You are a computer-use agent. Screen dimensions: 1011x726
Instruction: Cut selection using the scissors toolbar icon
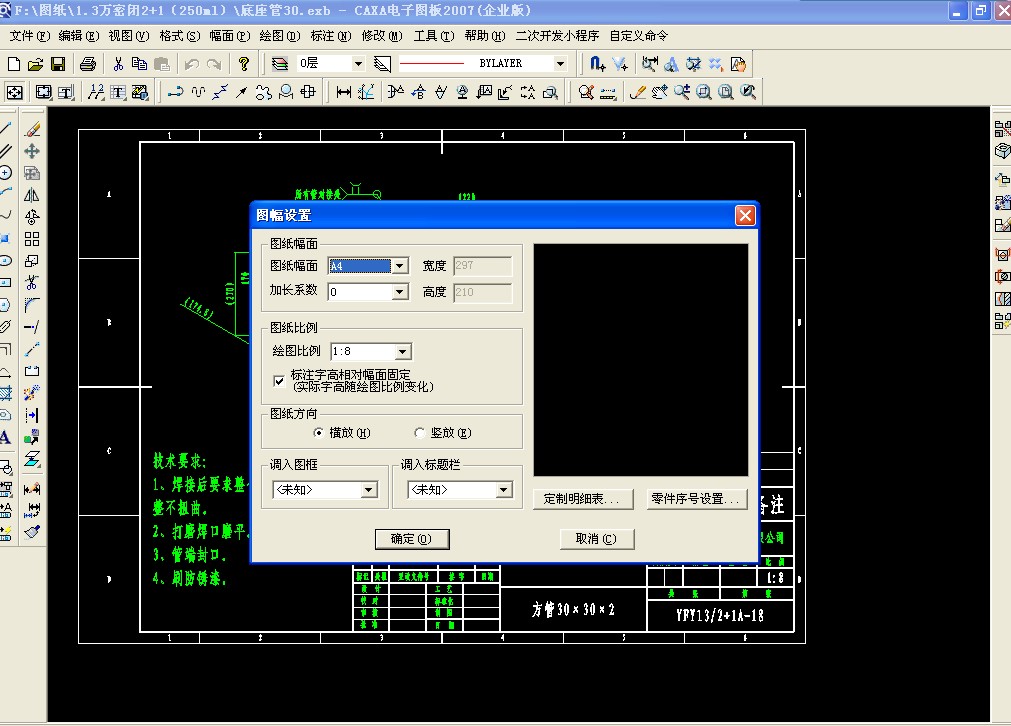(x=117, y=64)
